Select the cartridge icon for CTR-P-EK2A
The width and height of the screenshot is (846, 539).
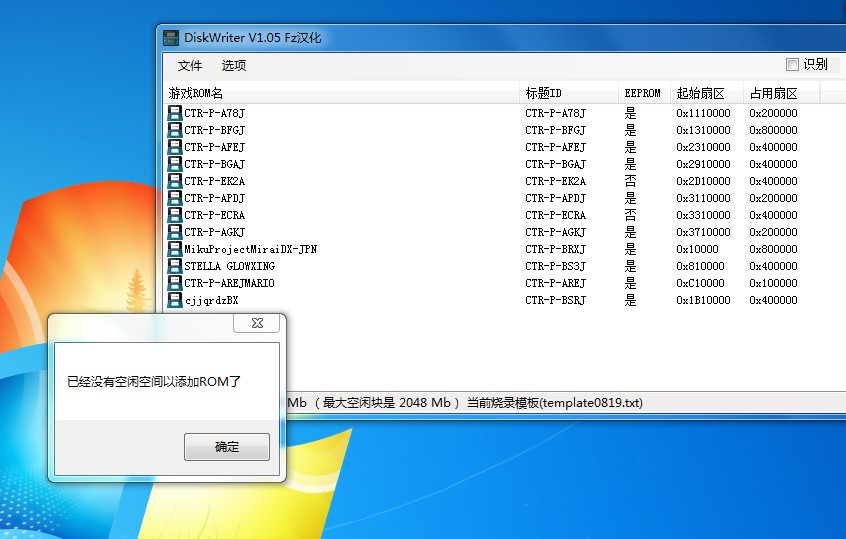[174, 181]
